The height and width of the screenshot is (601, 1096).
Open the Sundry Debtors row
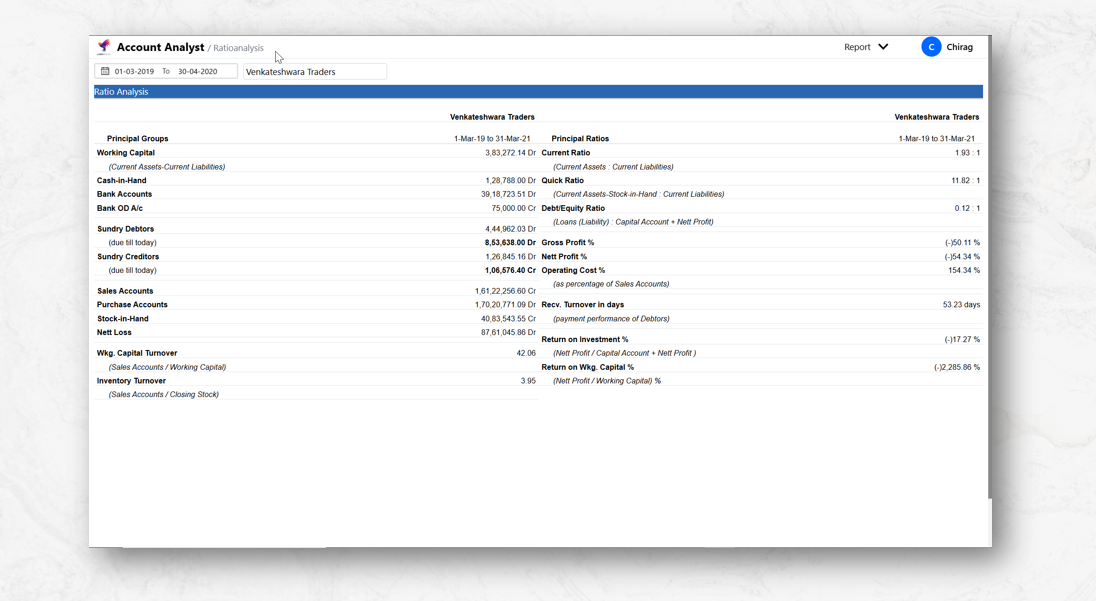pos(125,229)
